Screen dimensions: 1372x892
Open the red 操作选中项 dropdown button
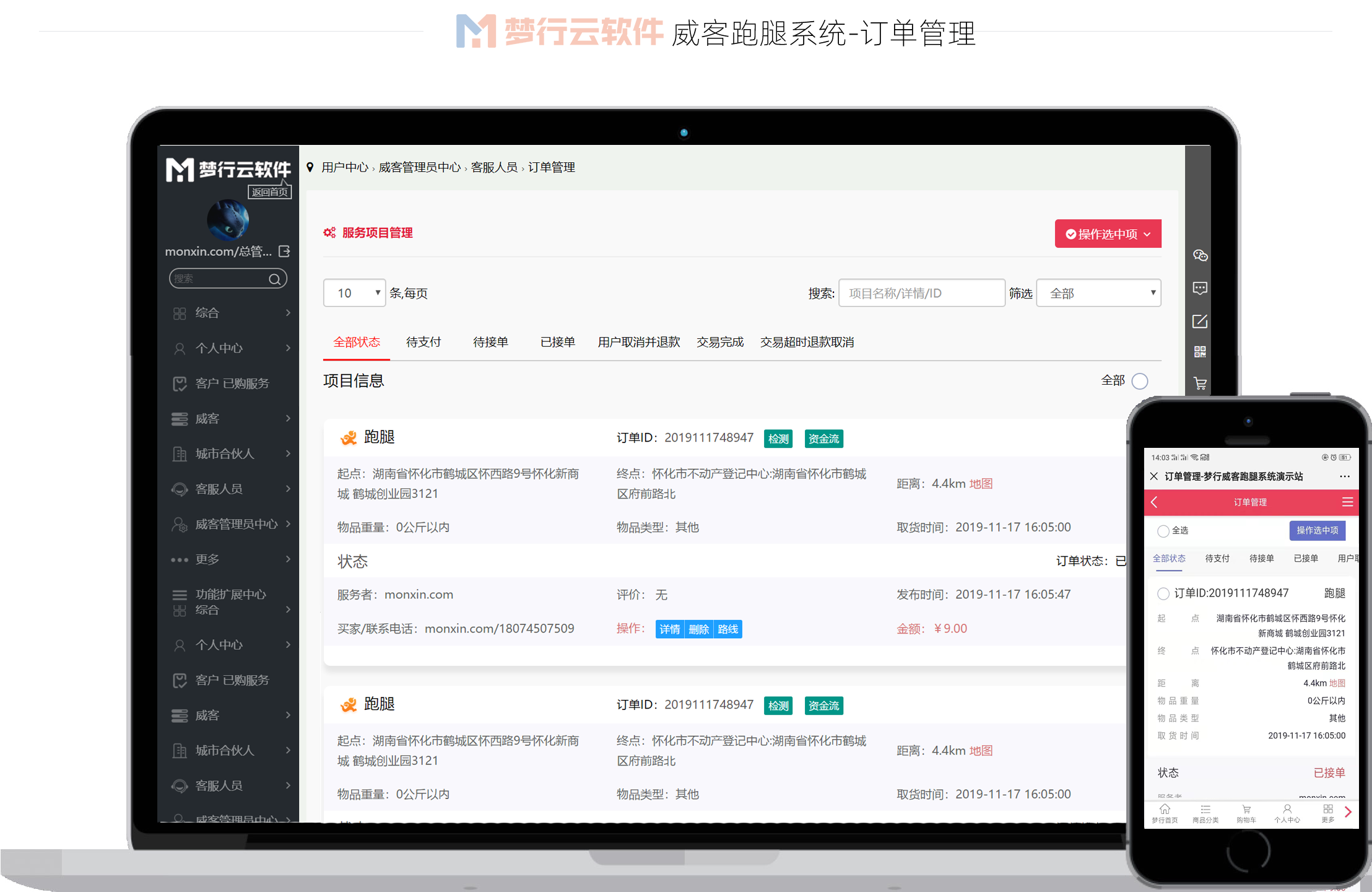[1108, 234]
